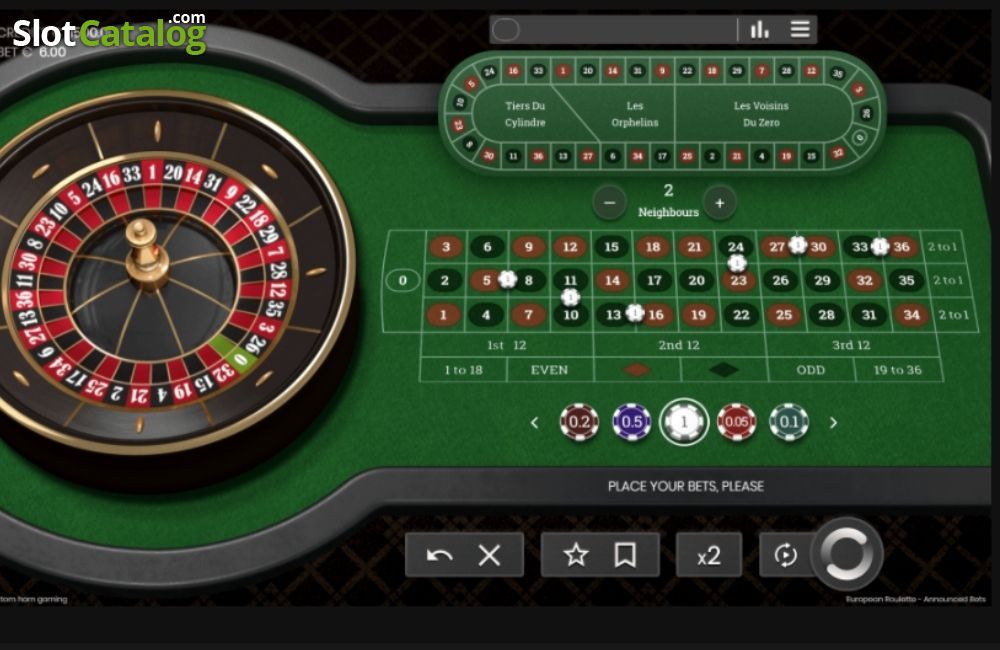The width and height of the screenshot is (1000, 650).
Task: Select the 0.2 dark red chip
Action: 579,422
